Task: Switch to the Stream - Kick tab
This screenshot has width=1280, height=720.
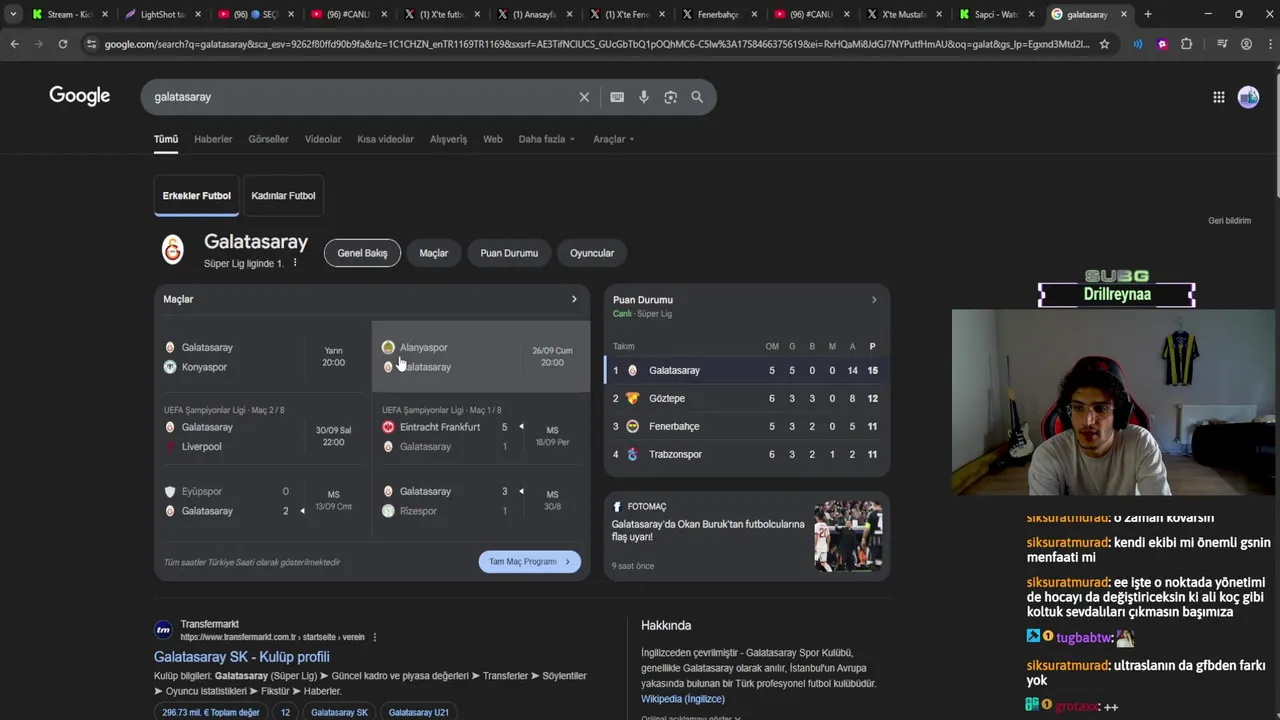Action: [x=68, y=14]
